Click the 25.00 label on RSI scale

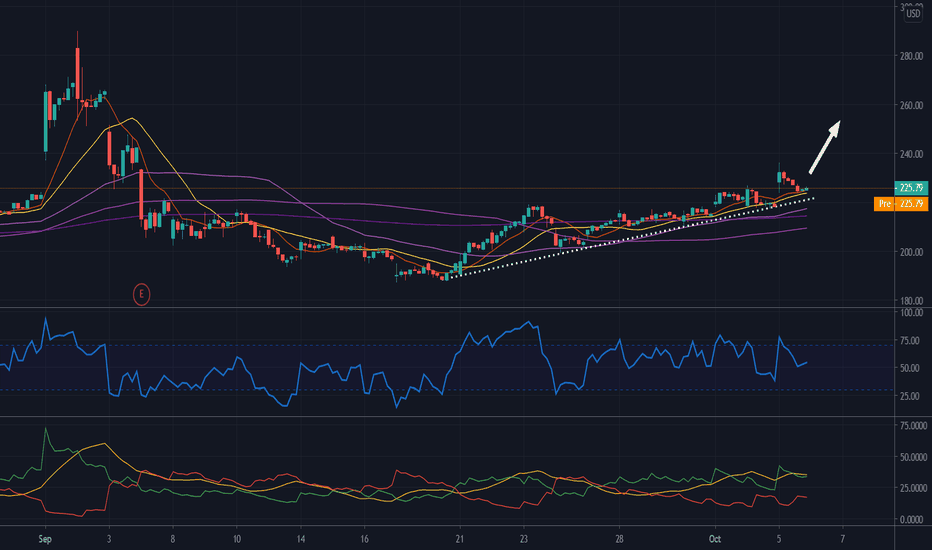pyautogui.click(x=910, y=396)
